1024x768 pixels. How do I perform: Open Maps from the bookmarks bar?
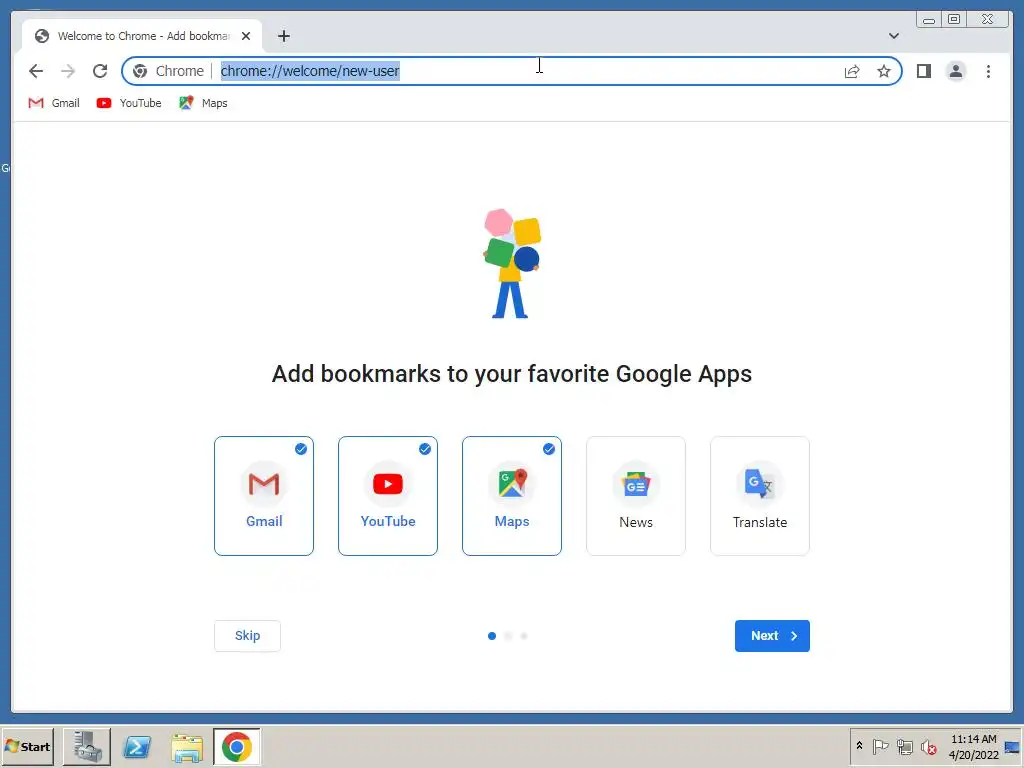(x=203, y=103)
